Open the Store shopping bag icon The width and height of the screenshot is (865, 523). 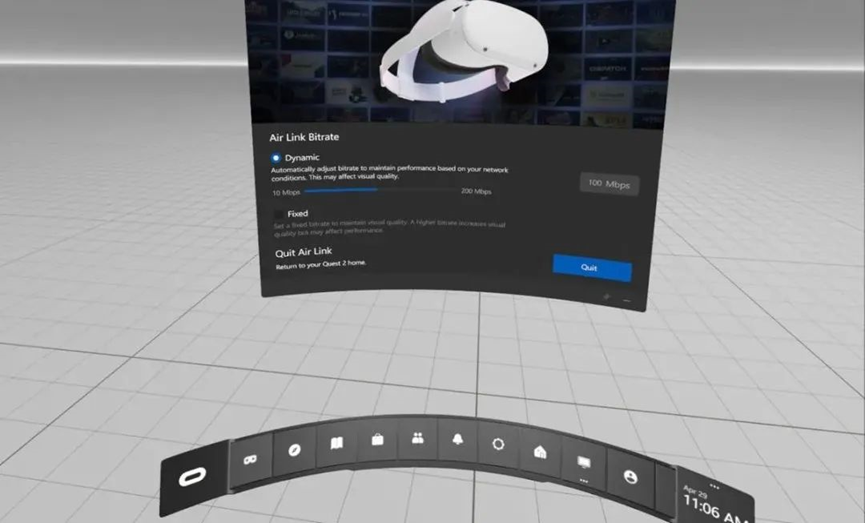[377, 439]
